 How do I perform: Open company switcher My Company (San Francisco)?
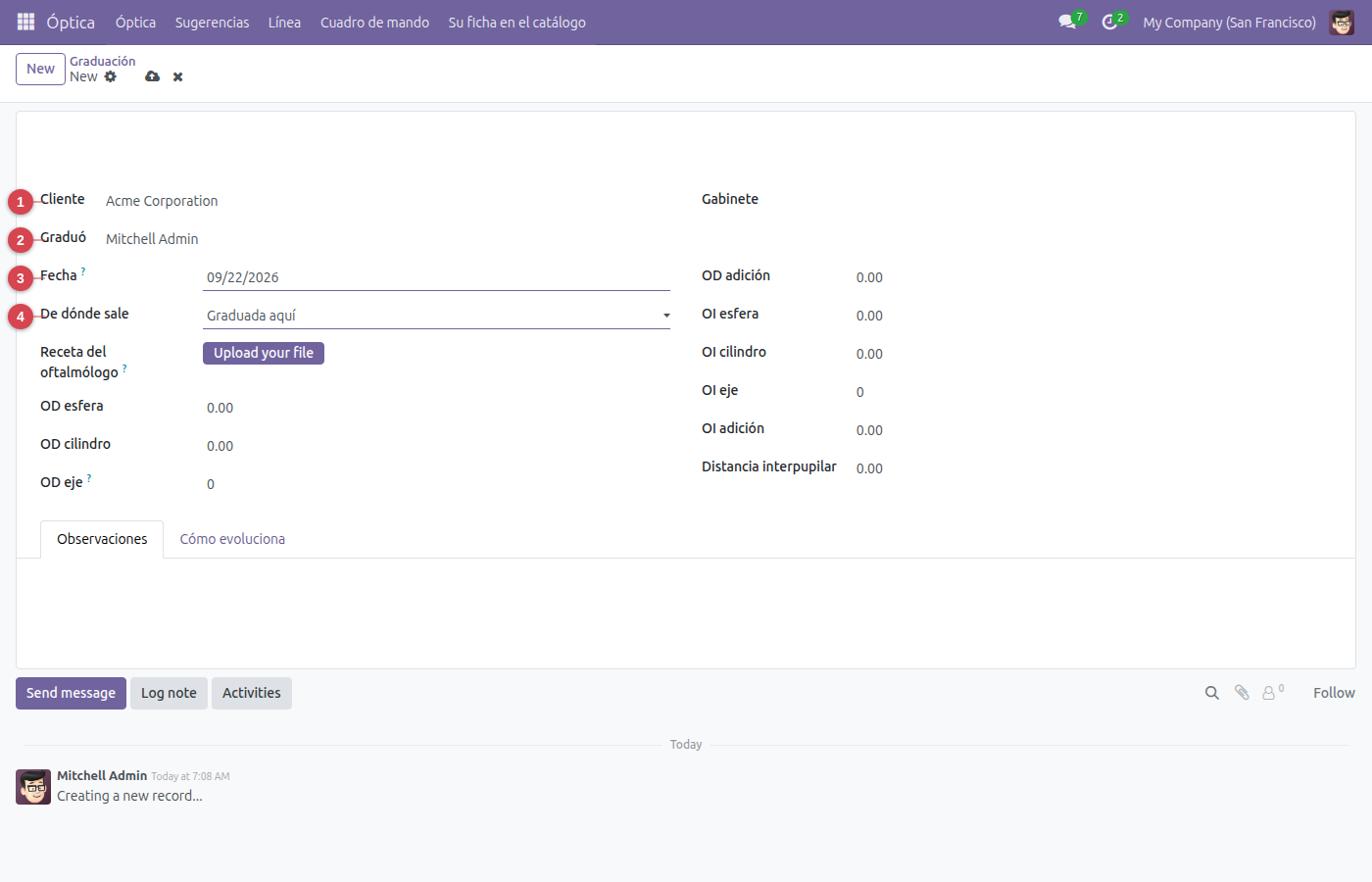pyautogui.click(x=1229, y=22)
